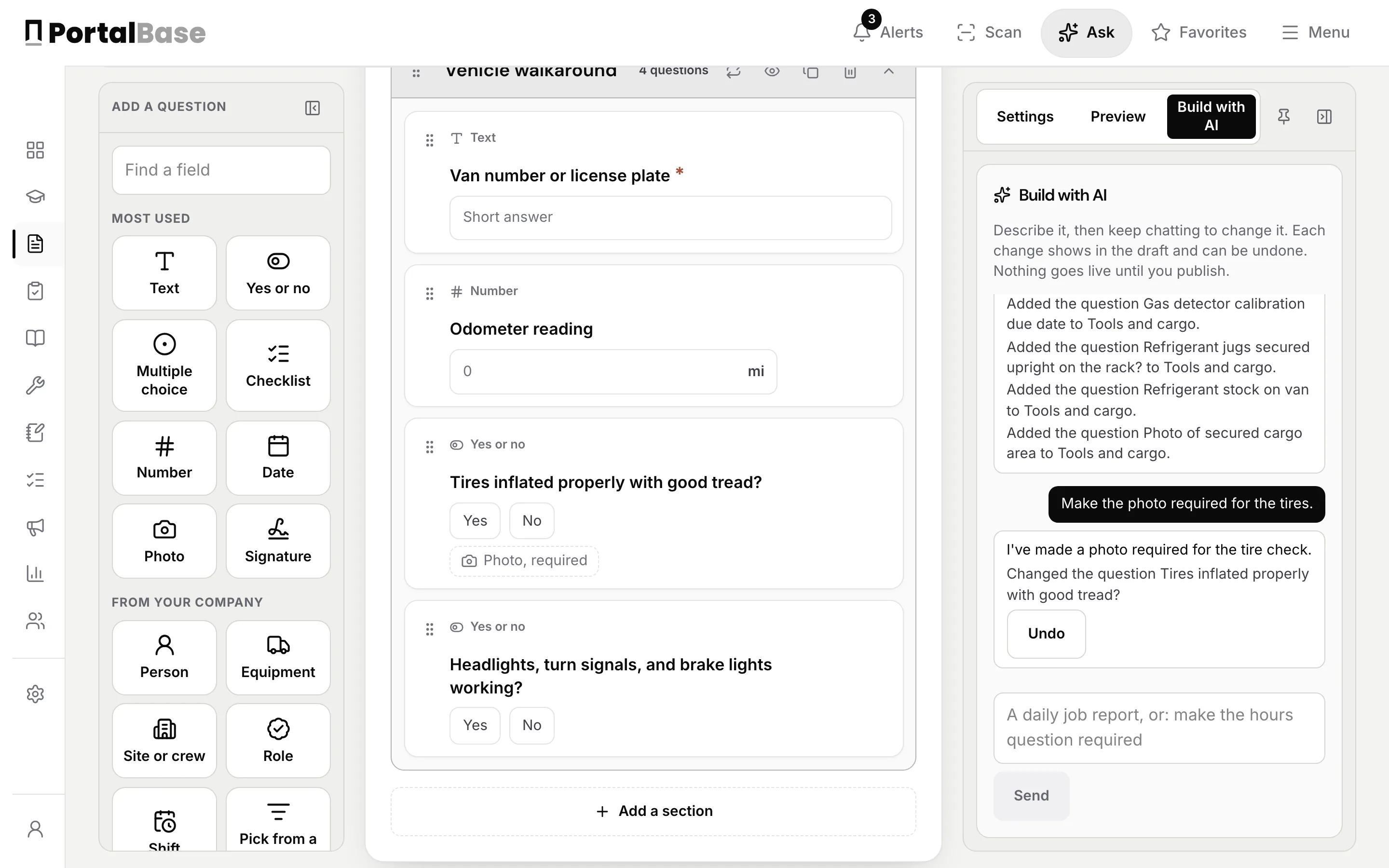Add a Photo question
The width and height of the screenshot is (1389, 868).
(164, 541)
